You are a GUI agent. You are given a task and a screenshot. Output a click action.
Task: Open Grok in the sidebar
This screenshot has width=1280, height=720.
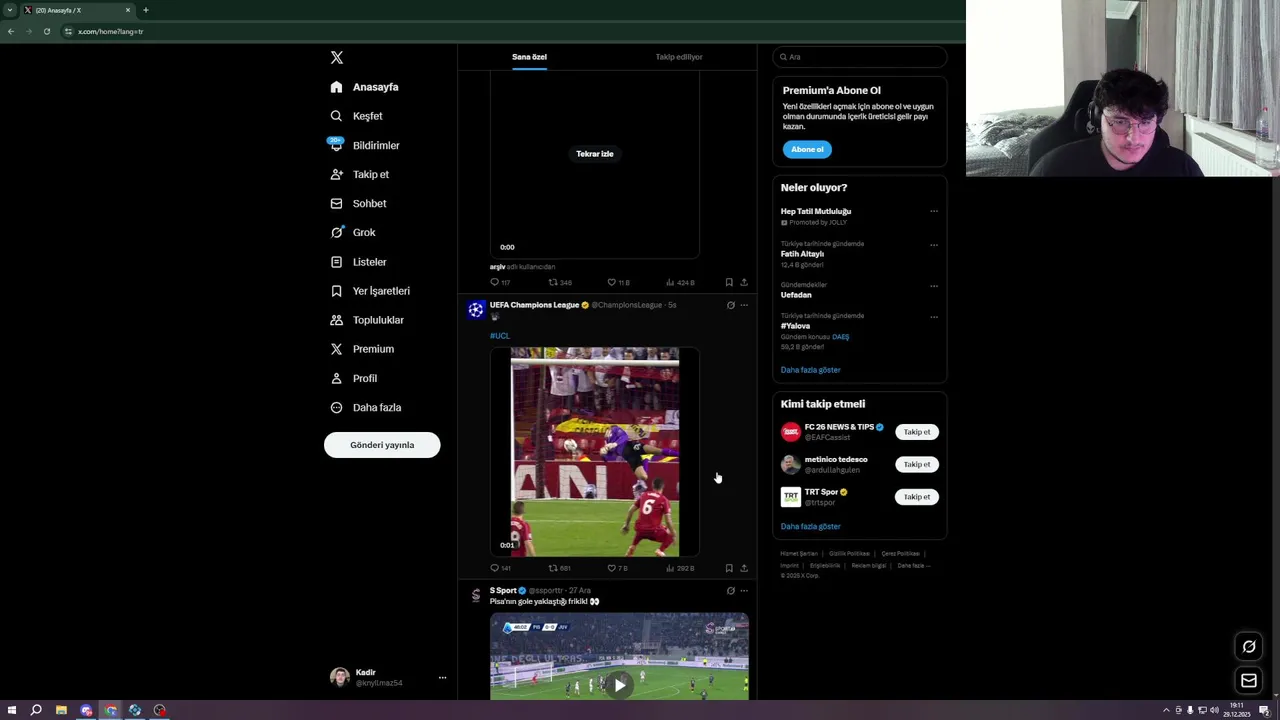coord(353,232)
